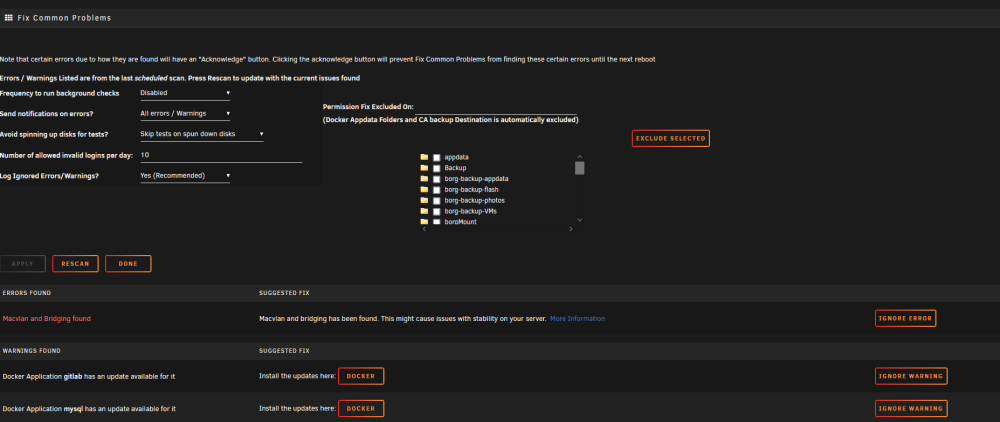This screenshot has height=422, width=1000.
Task: Click the appdata folder icon
Action: 424,157
